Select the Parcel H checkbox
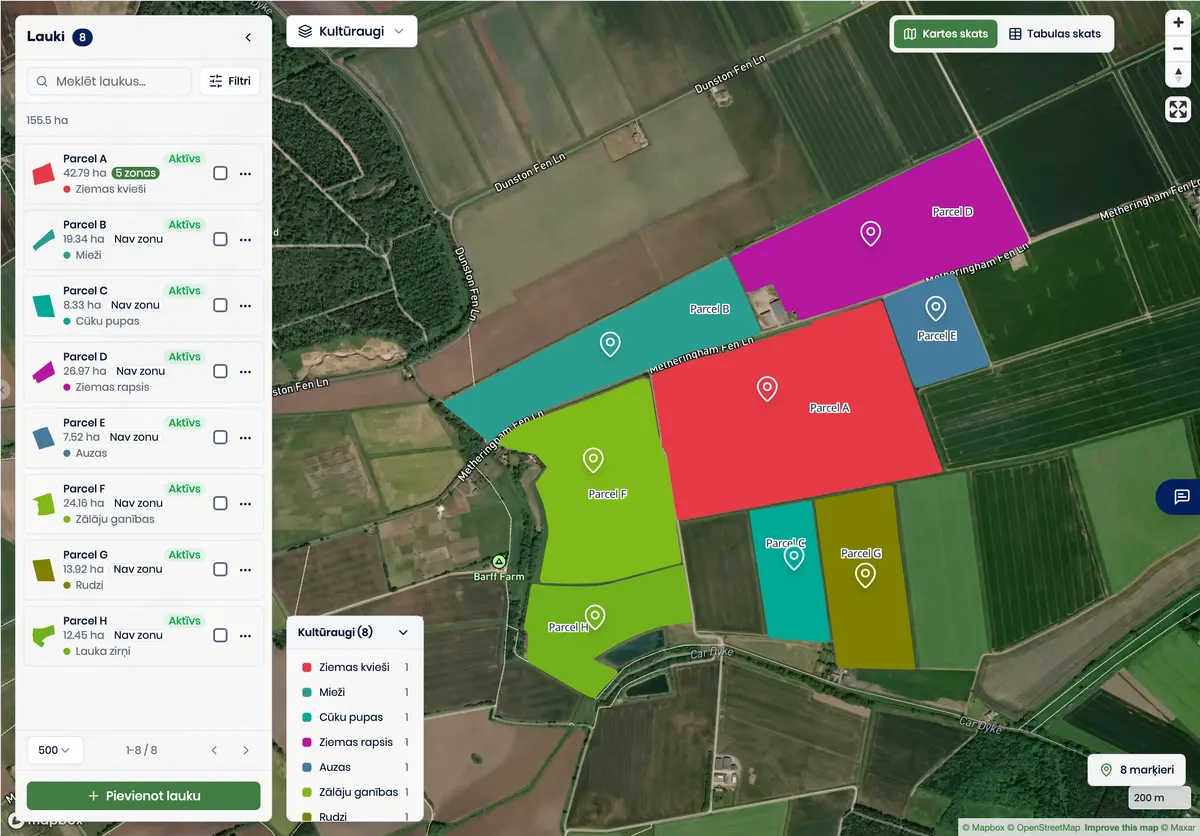This screenshot has height=836, width=1200. 220,635
